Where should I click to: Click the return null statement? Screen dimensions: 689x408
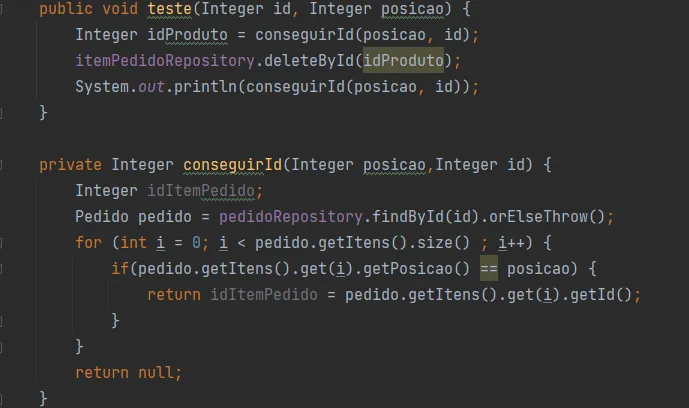(128, 372)
